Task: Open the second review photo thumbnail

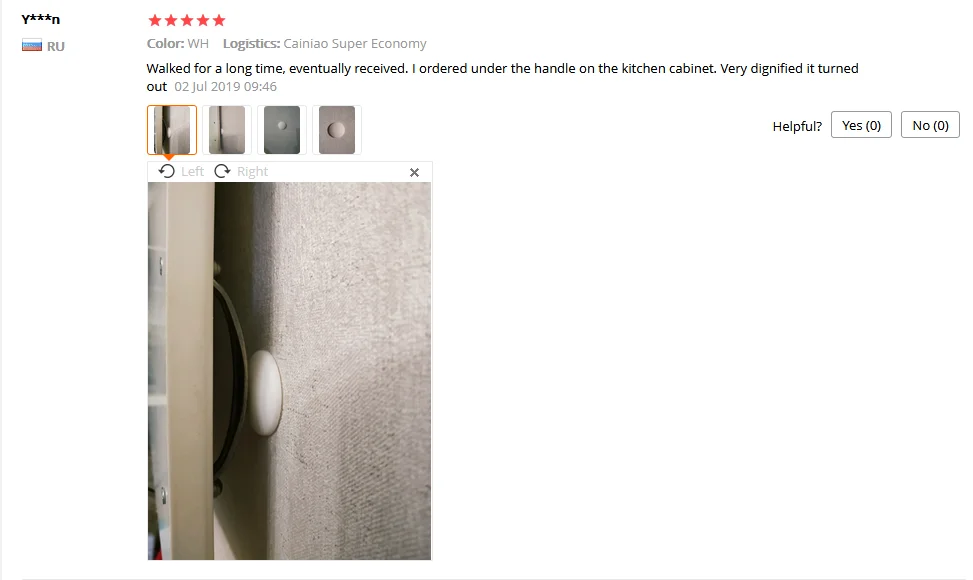Action: coord(227,130)
